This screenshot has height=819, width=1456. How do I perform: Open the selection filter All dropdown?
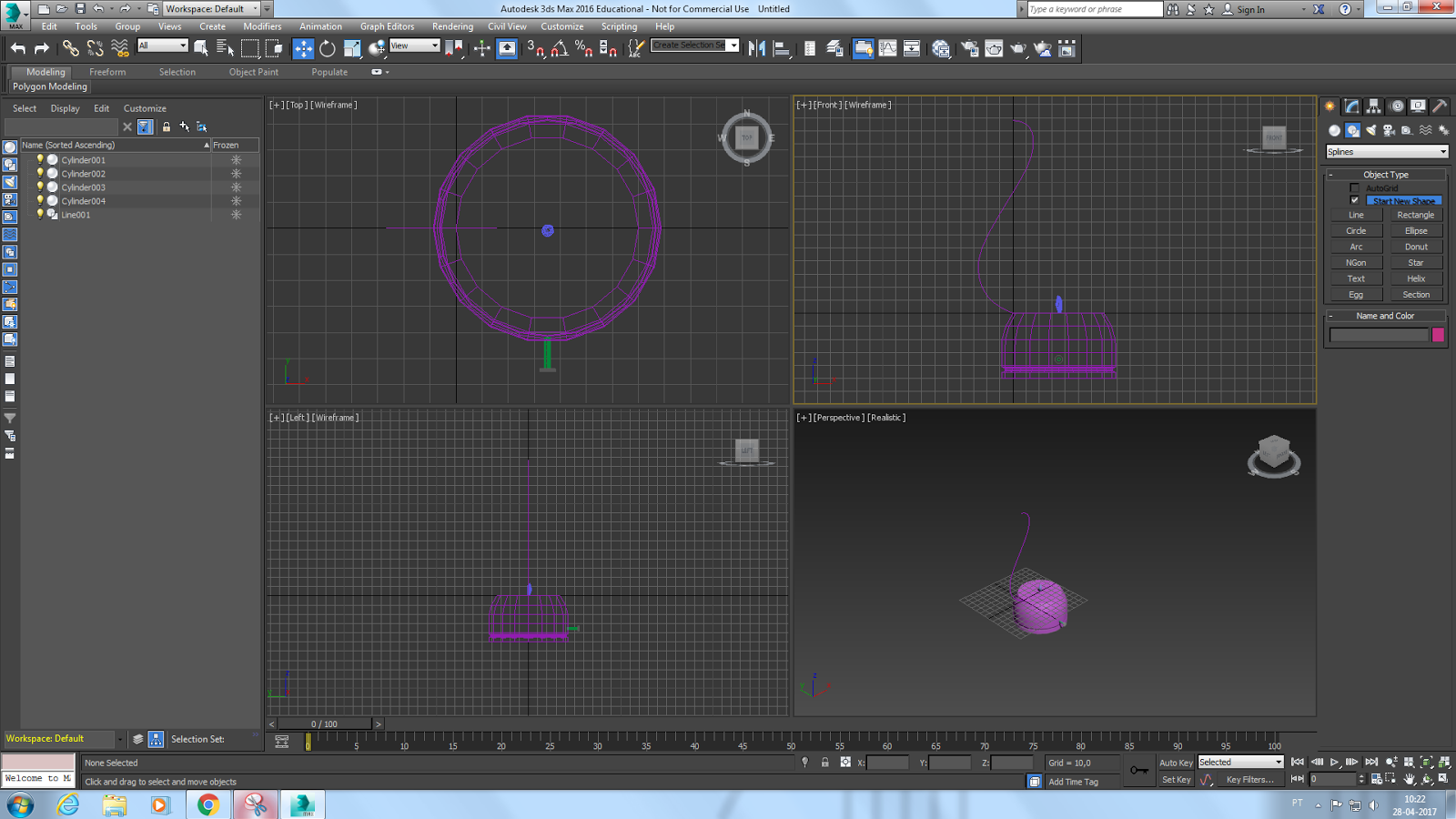(x=163, y=45)
